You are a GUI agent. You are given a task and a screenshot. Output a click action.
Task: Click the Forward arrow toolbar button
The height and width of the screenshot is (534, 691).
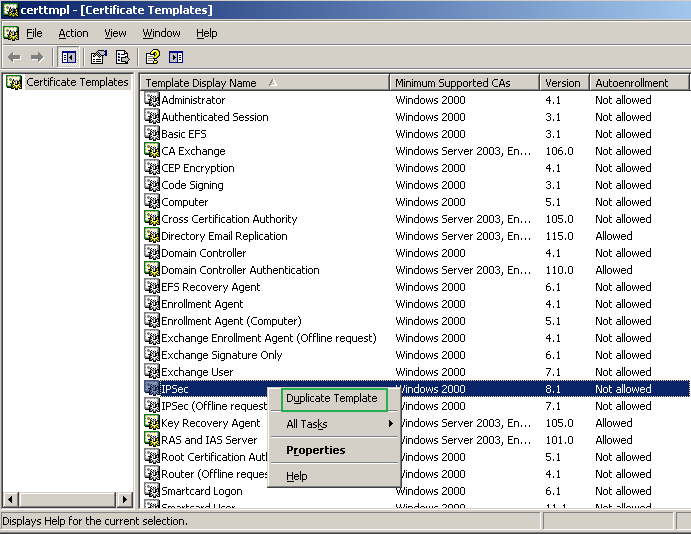tap(37, 57)
